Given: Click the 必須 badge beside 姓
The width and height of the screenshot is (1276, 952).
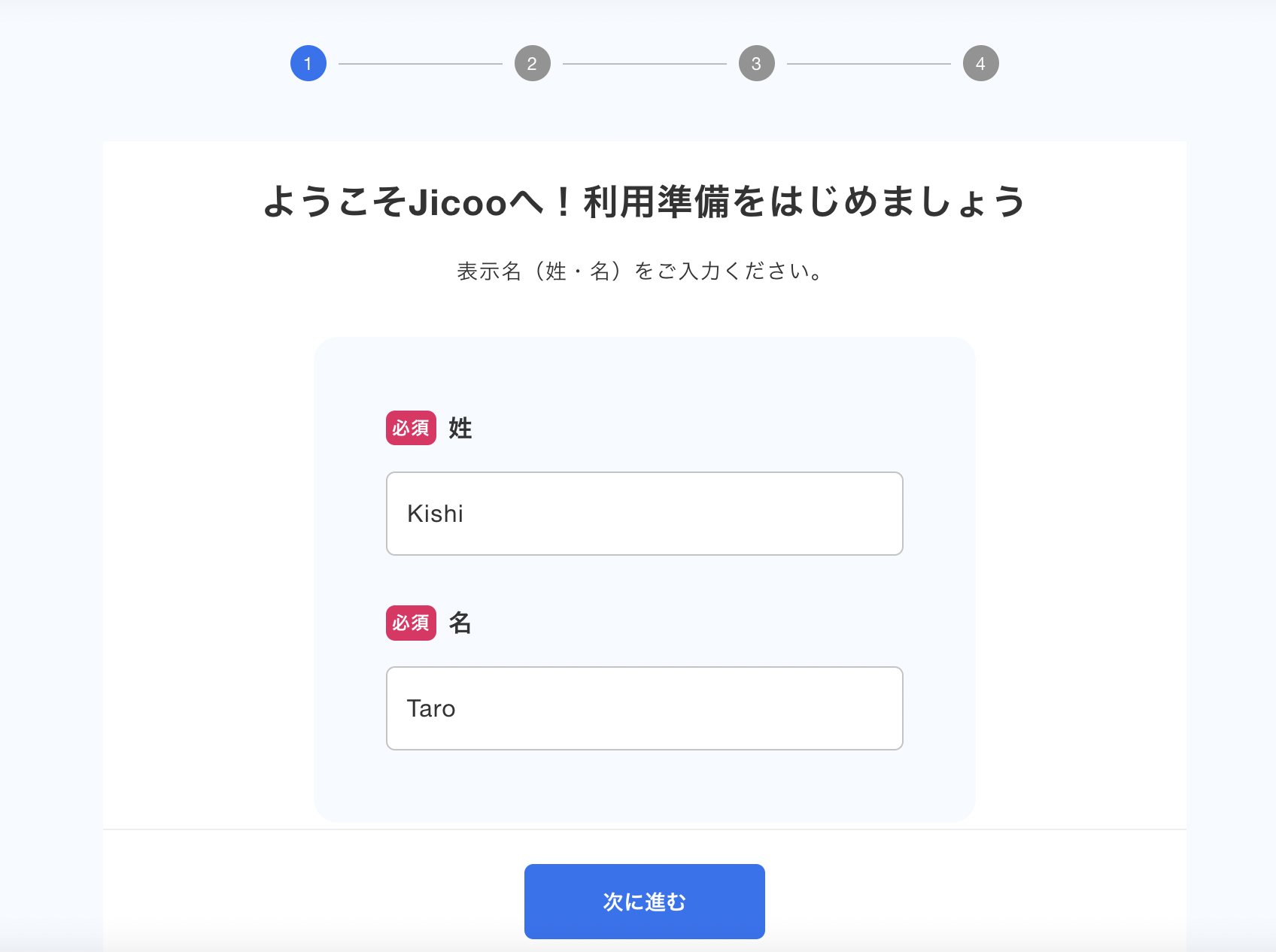Looking at the screenshot, I should tap(411, 428).
